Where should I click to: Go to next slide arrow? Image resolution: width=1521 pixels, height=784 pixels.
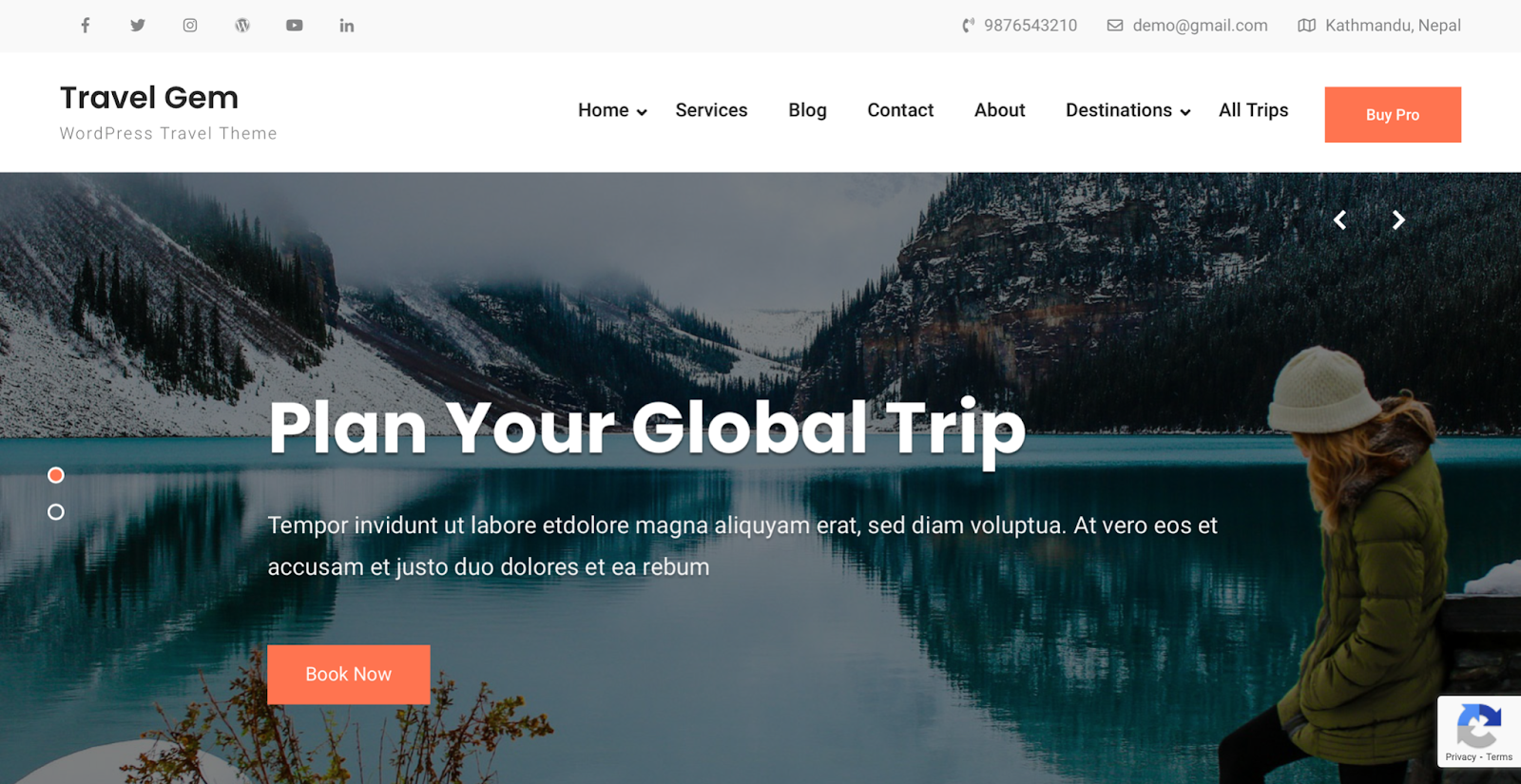[1398, 220]
